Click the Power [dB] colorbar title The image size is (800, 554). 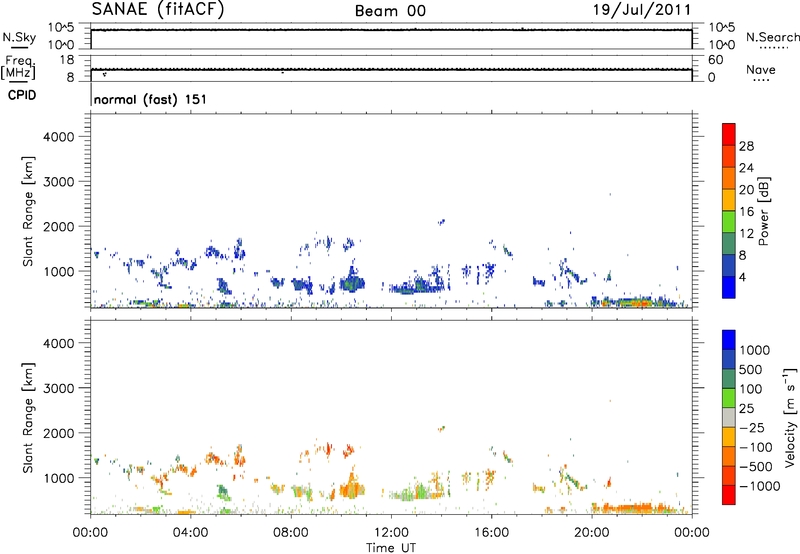tap(764, 211)
